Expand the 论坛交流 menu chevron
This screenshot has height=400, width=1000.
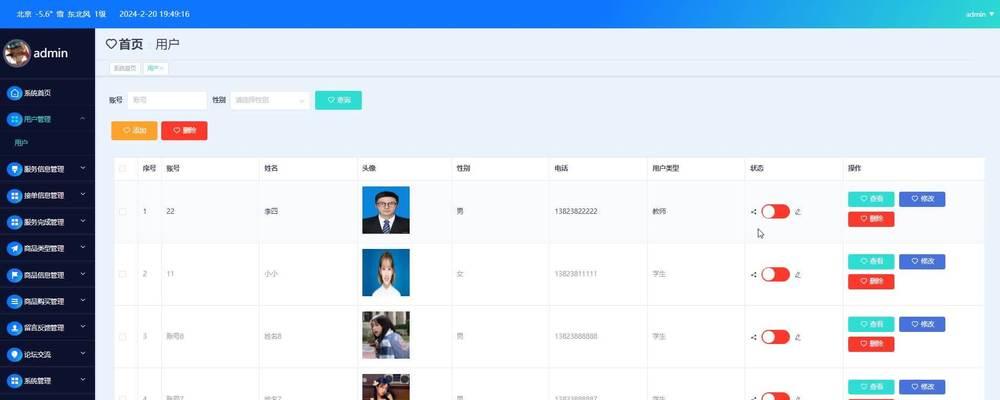click(x=82, y=353)
